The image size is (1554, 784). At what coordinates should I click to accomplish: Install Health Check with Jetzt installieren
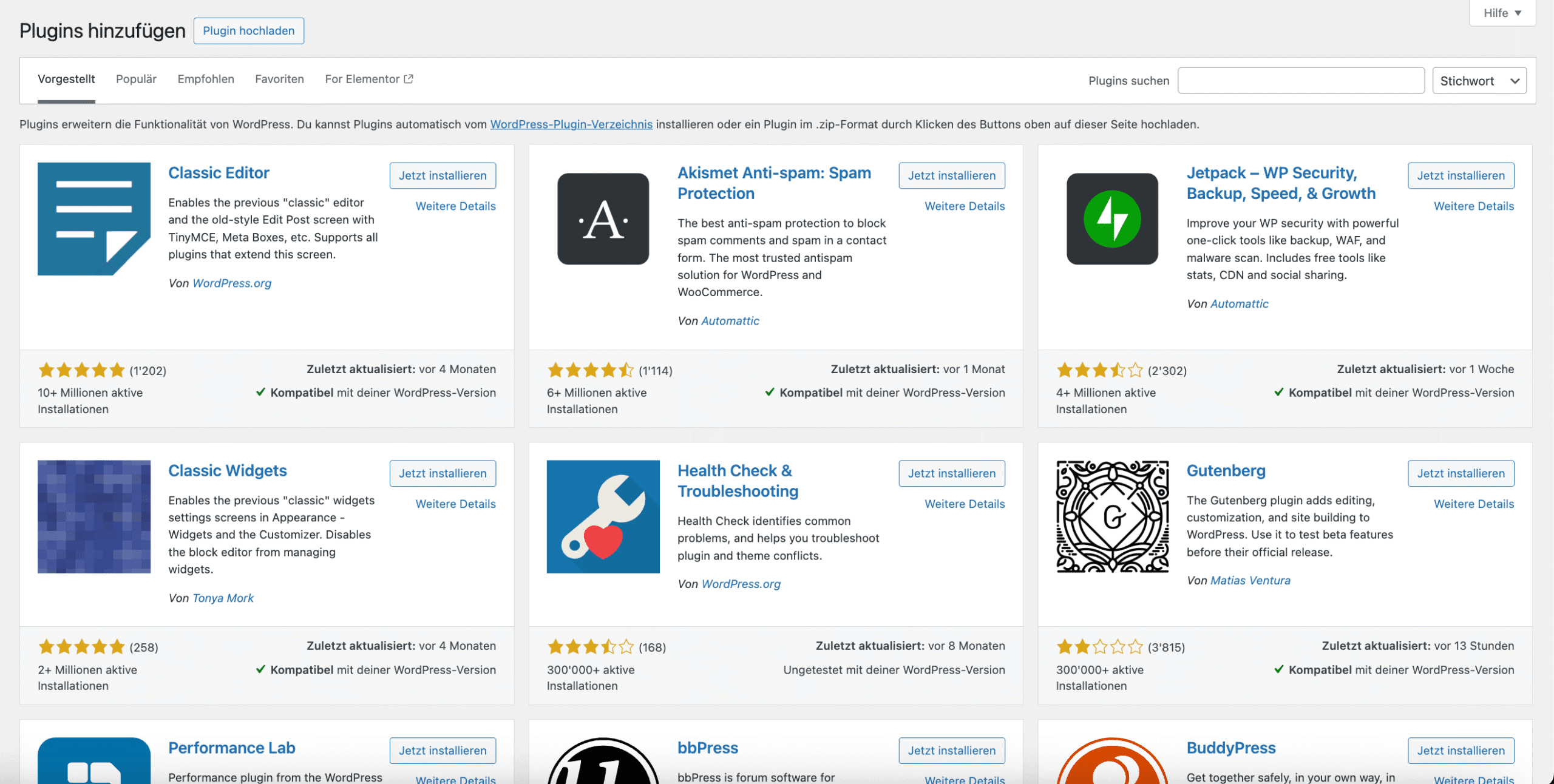click(x=952, y=473)
